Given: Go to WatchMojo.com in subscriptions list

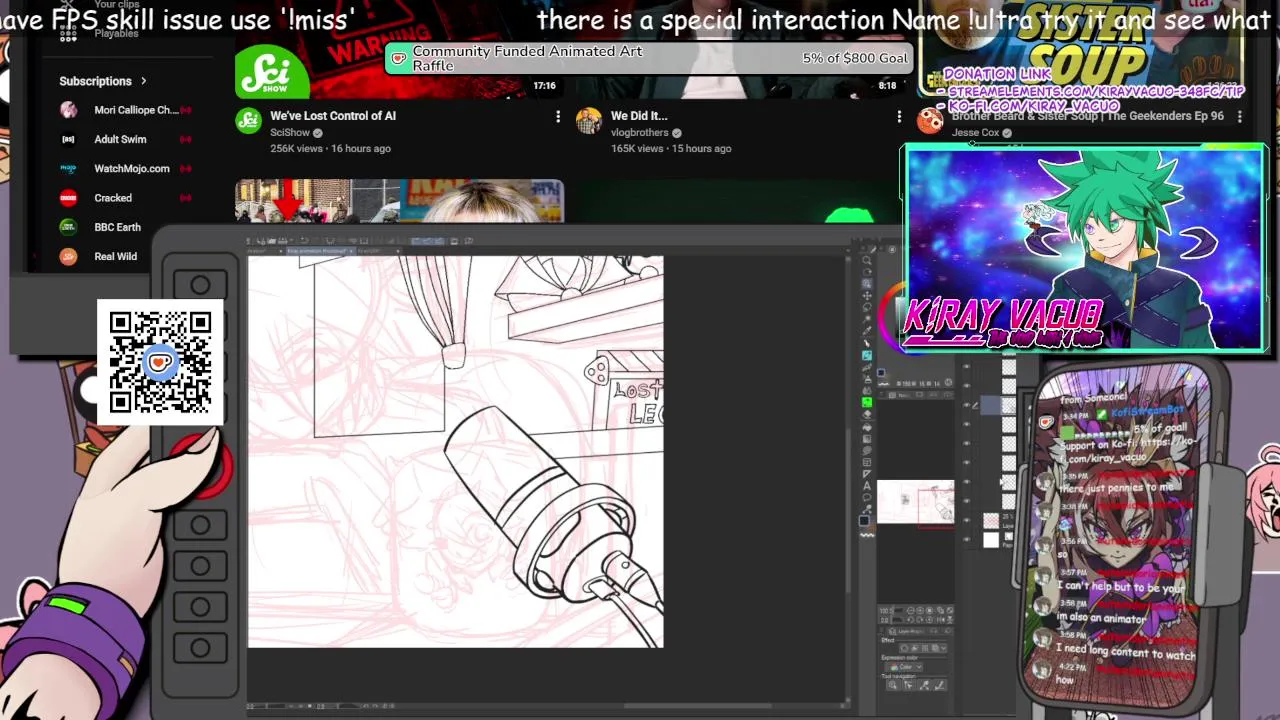Looking at the screenshot, I should click(132, 168).
